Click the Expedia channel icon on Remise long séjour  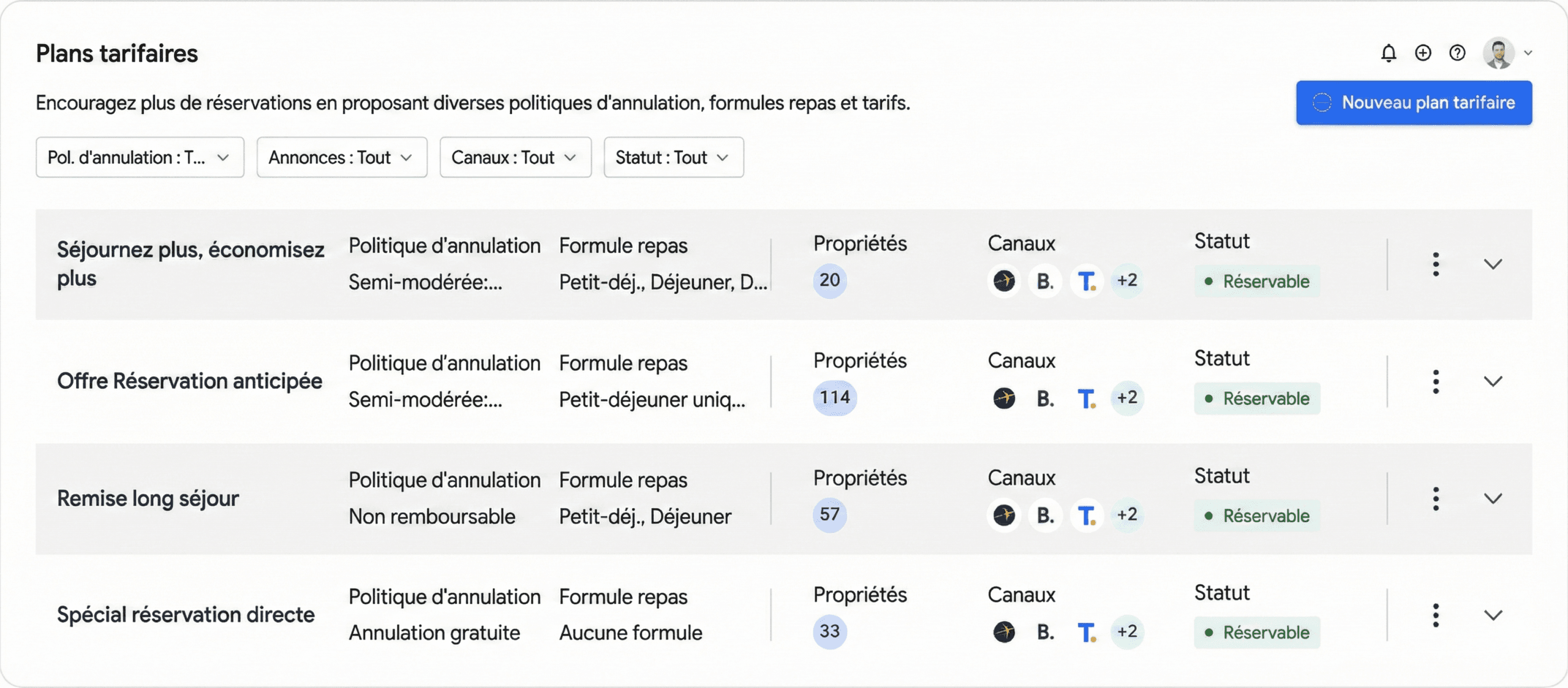[x=1005, y=515]
